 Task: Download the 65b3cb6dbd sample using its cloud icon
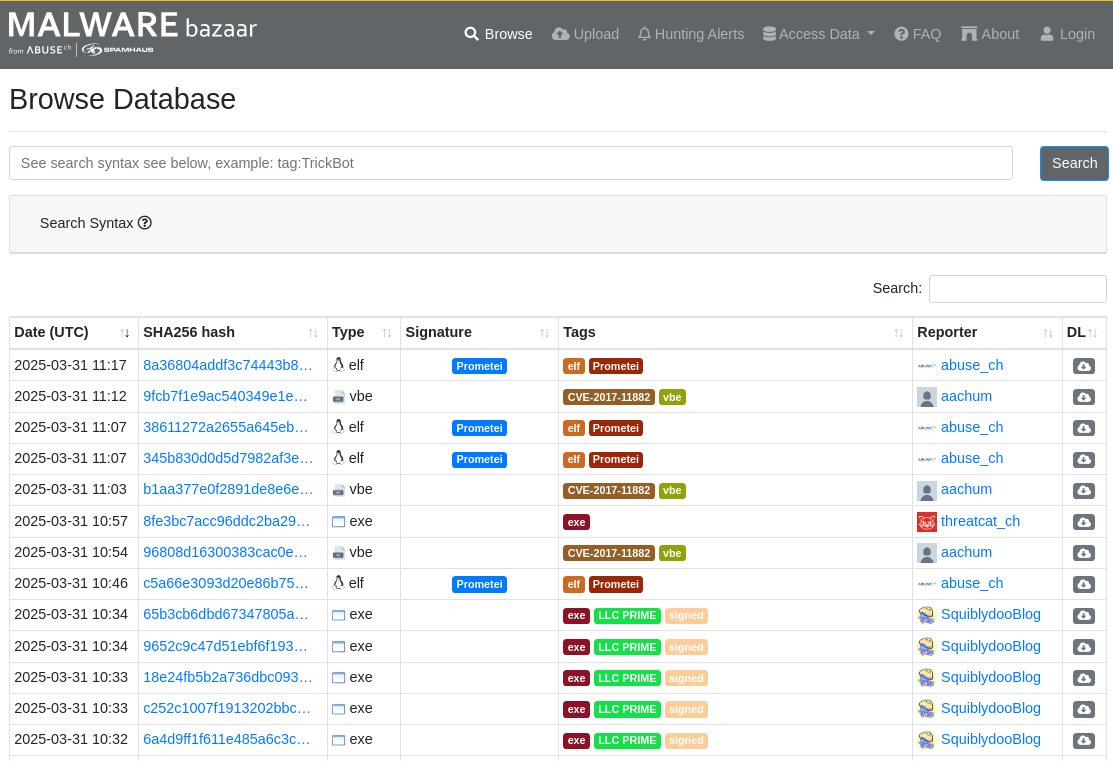point(1084,615)
